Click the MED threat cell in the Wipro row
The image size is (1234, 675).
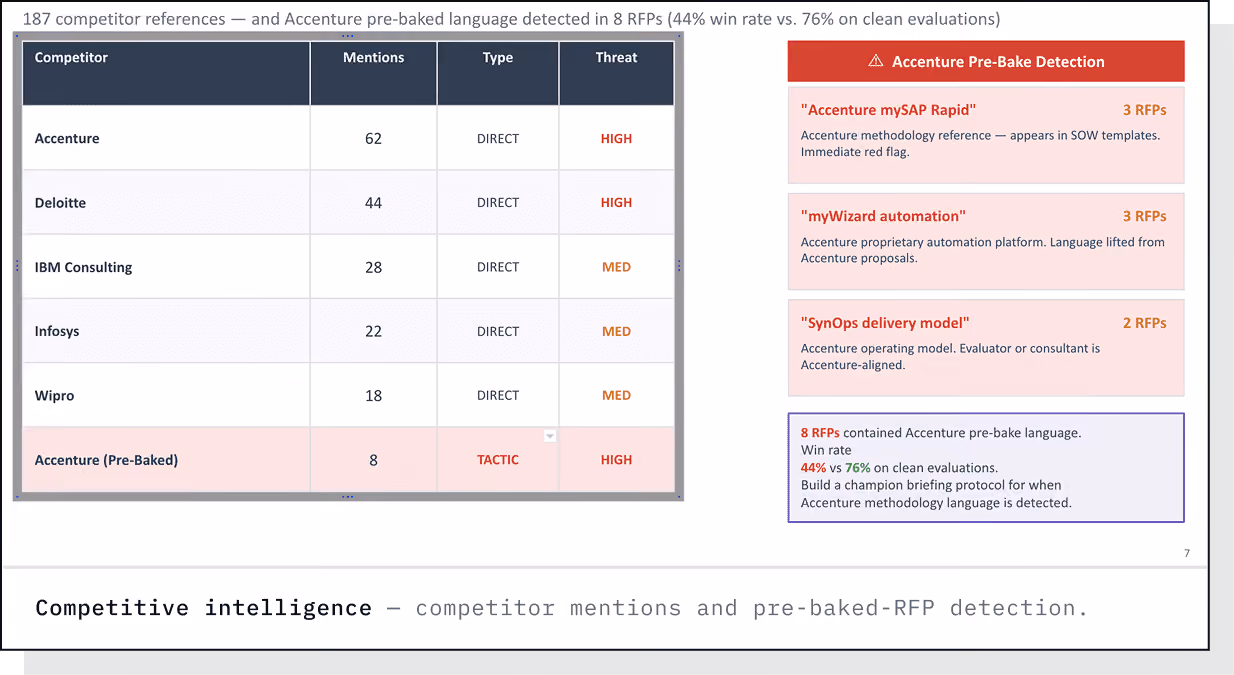pos(616,395)
